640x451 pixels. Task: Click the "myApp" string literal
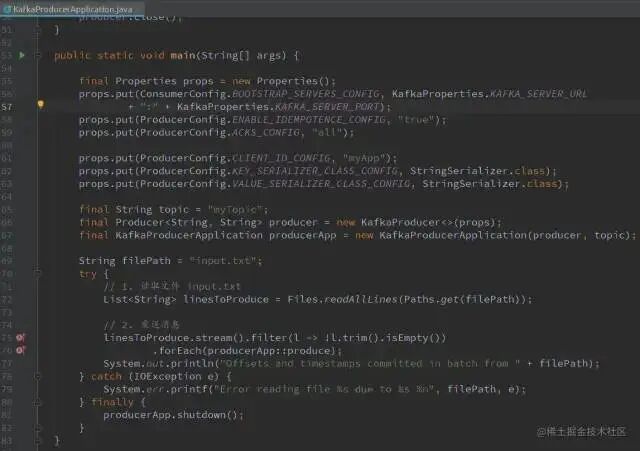pos(364,158)
